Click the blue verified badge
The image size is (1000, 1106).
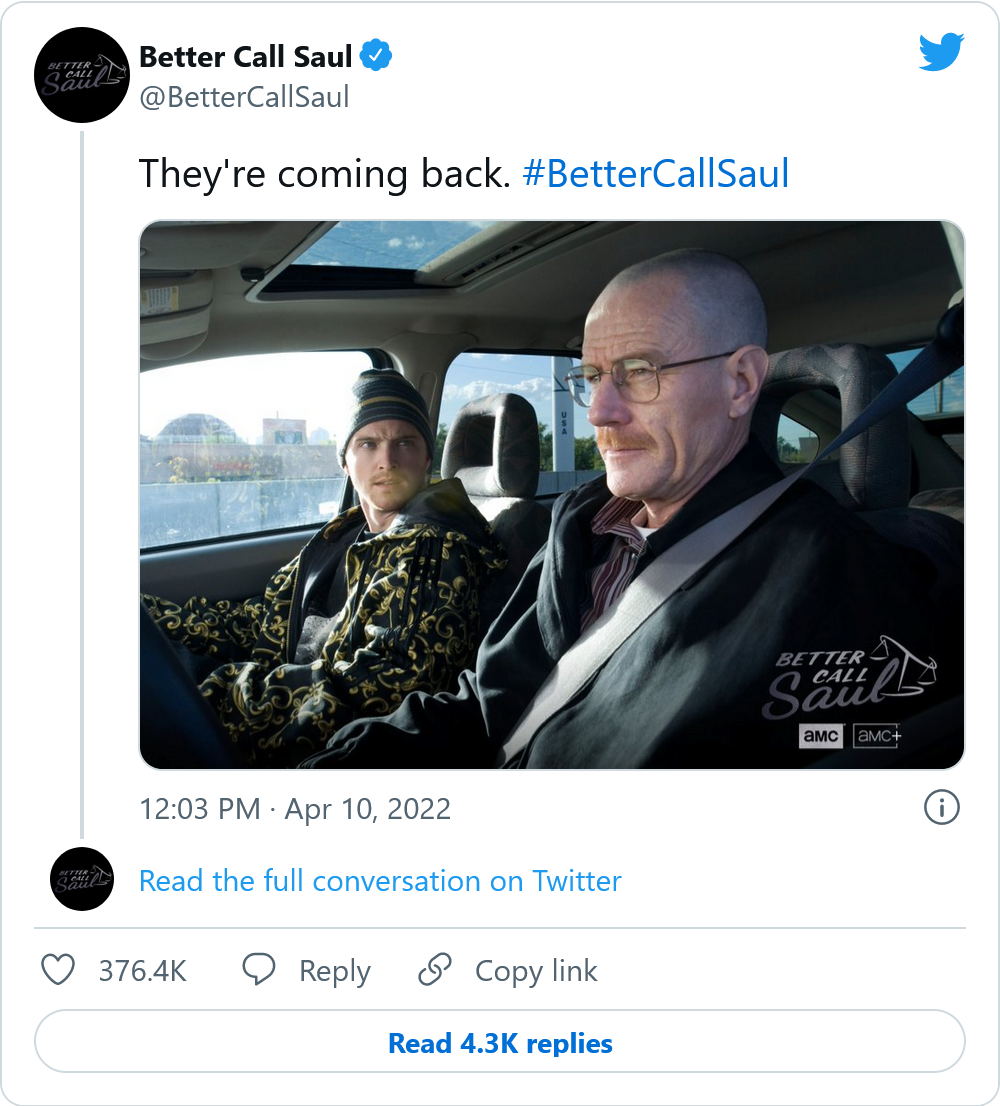pos(376,57)
